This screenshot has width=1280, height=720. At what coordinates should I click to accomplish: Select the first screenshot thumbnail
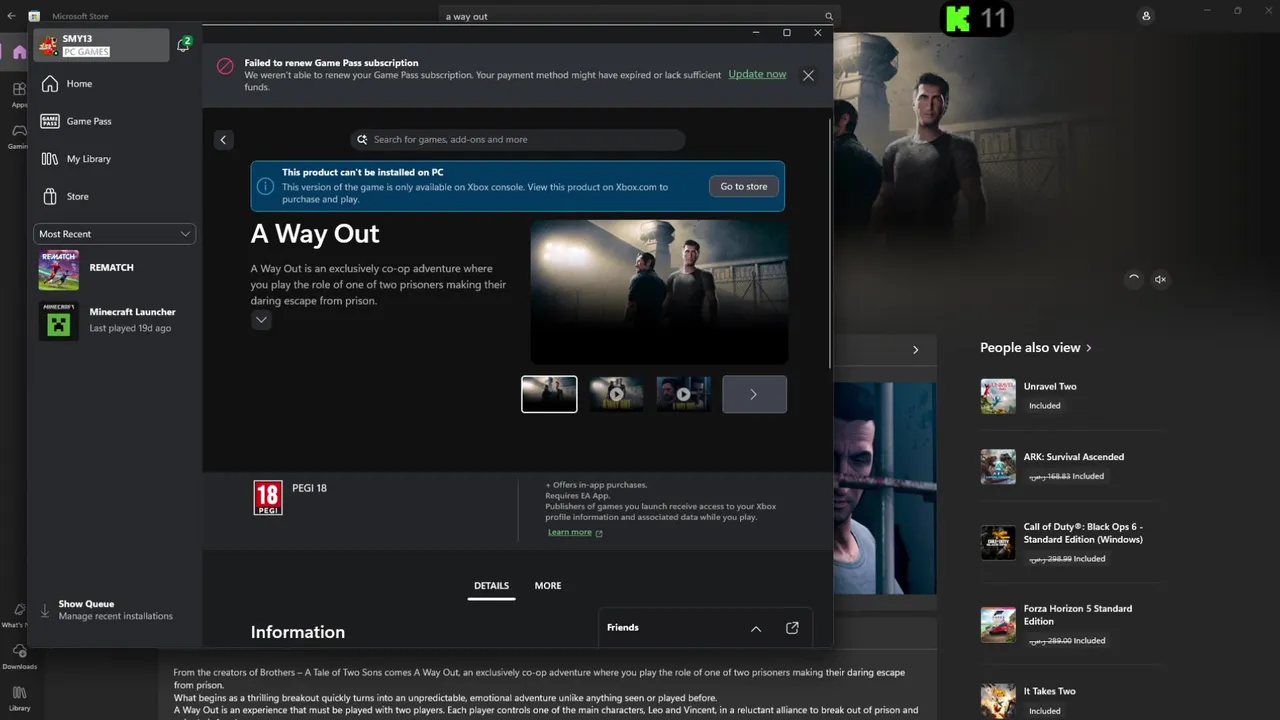click(x=549, y=394)
